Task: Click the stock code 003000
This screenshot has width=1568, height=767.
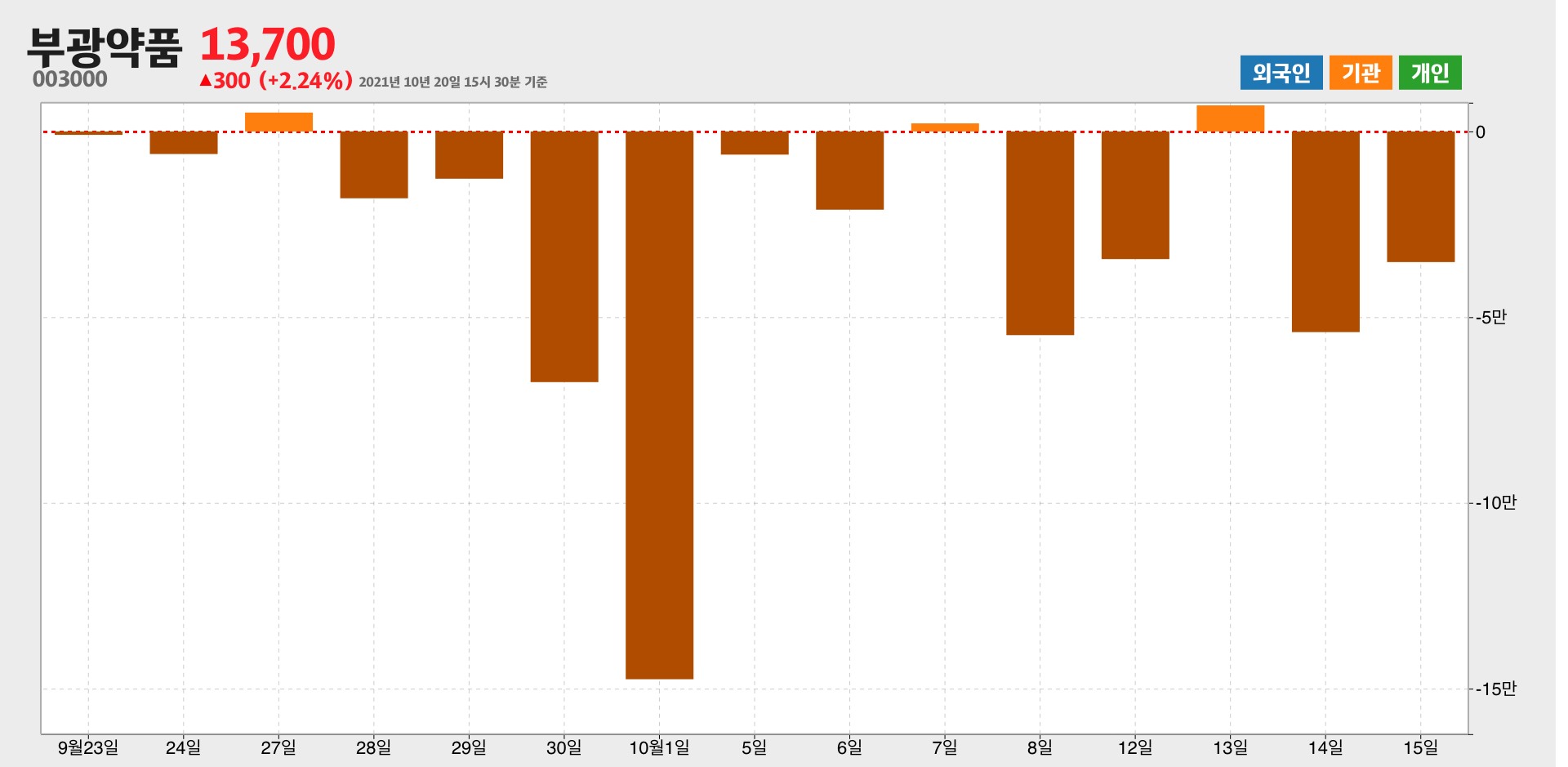Action: pyautogui.click(x=70, y=79)
